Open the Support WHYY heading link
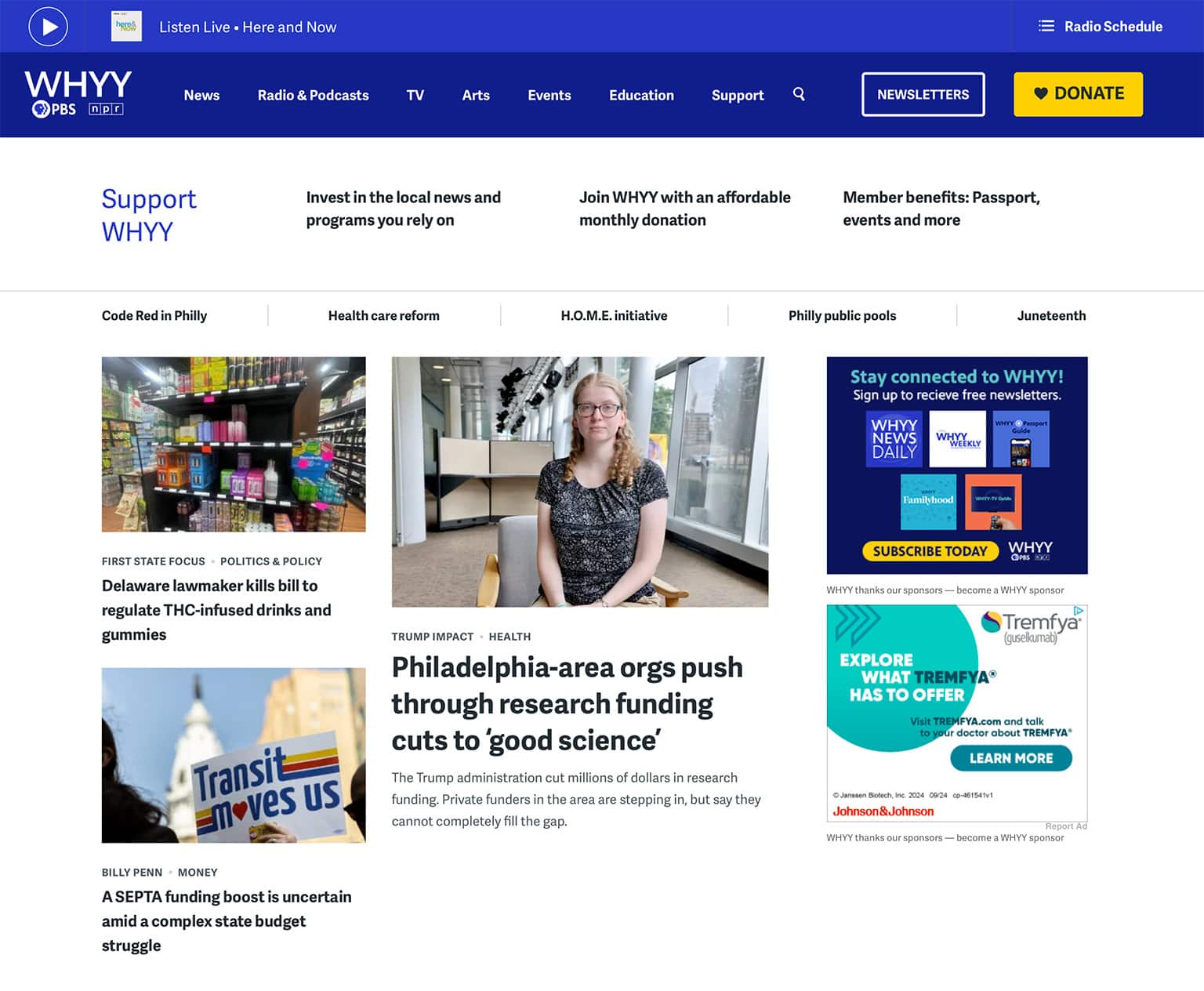Screen dimensions: 1204x991 [x=149, y=215]
